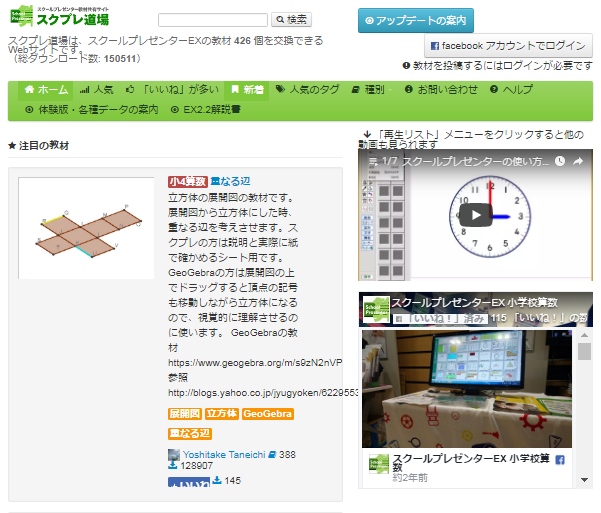Click the GeoGebra tag
Image resolution: width=601 pixels, height=513 pixels.
[268, 414]
